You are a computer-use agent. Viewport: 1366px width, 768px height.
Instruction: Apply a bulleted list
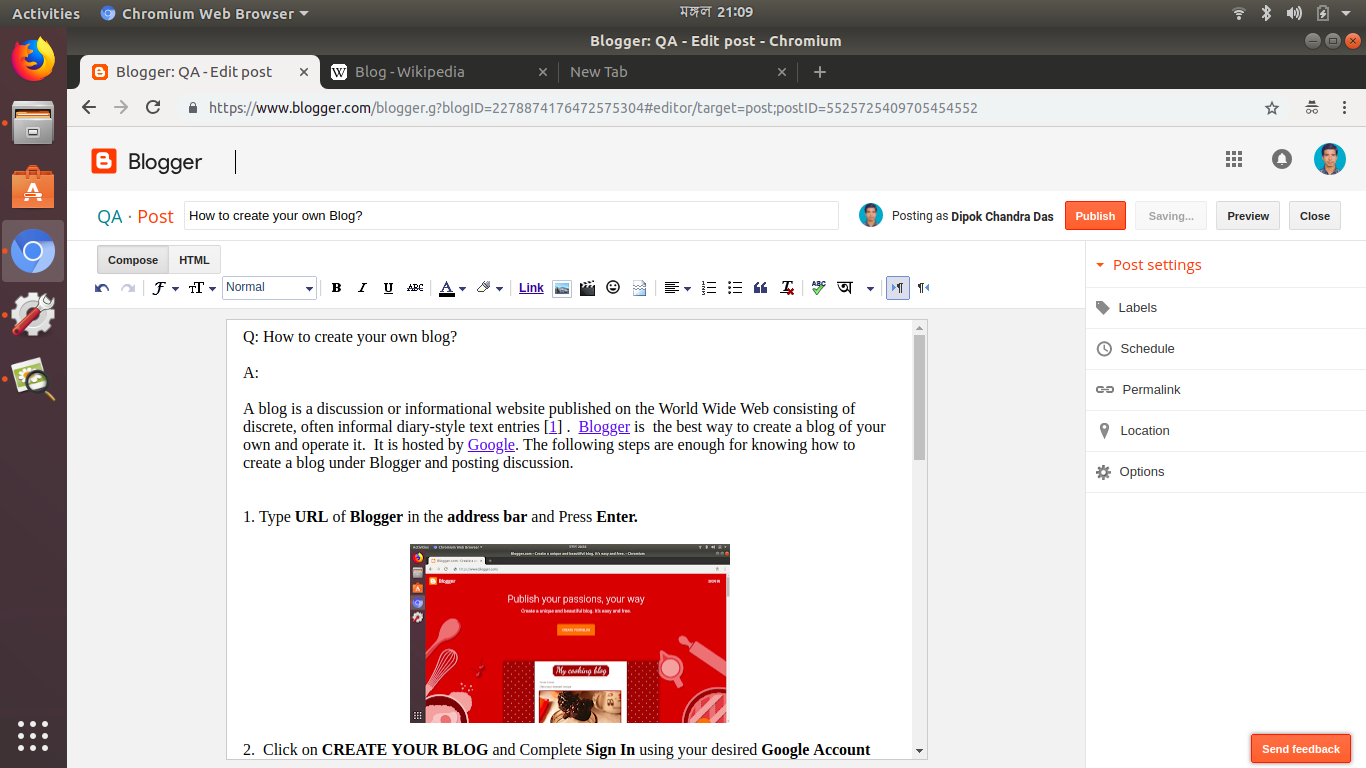click(x=735, y=288)
